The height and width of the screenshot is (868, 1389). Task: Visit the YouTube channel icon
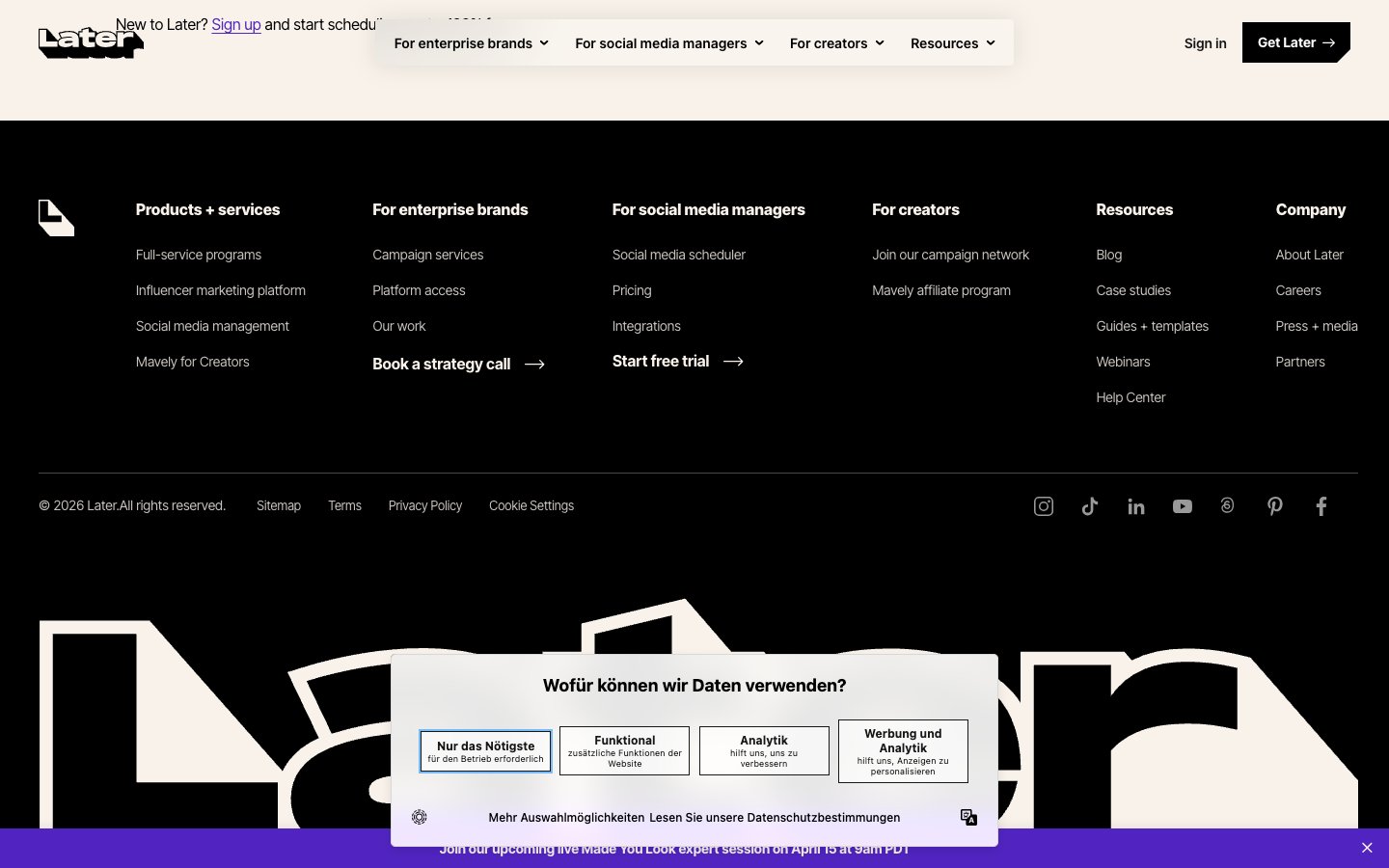1182,506
